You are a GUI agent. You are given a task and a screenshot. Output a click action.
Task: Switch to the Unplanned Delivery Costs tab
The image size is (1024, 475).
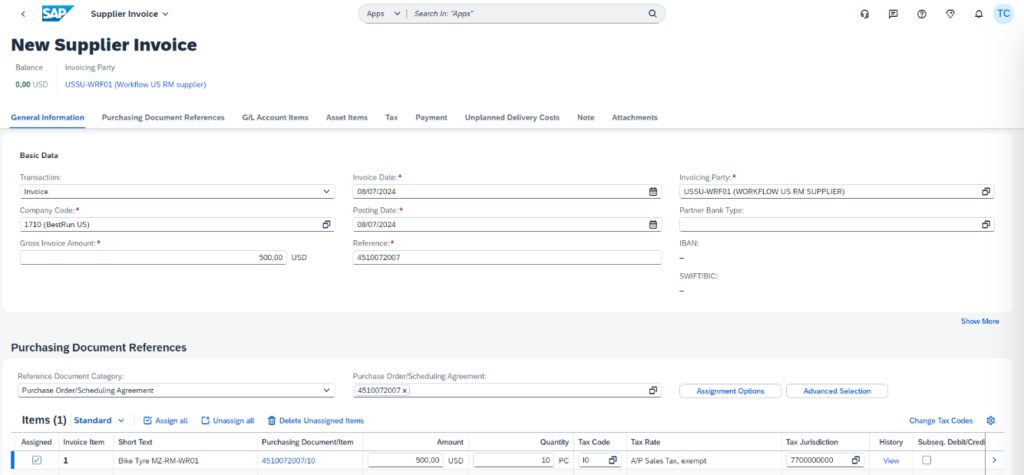tap(511, 118)
